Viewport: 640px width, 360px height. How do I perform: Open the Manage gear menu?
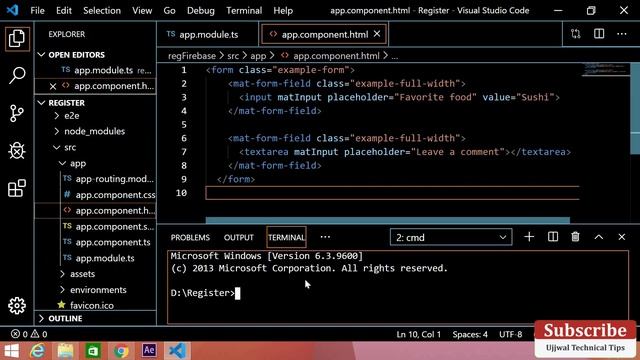click(17, 305)
